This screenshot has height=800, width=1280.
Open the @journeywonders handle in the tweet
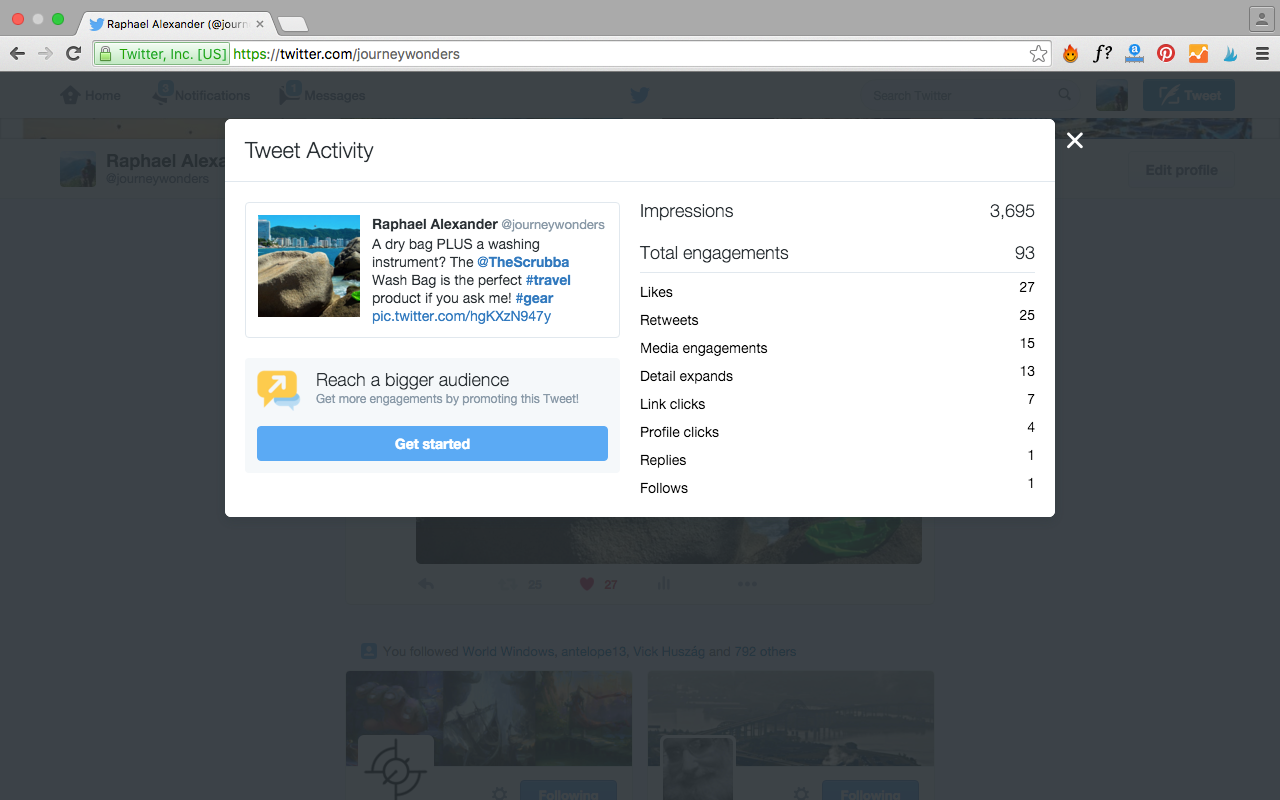(552, 225)
